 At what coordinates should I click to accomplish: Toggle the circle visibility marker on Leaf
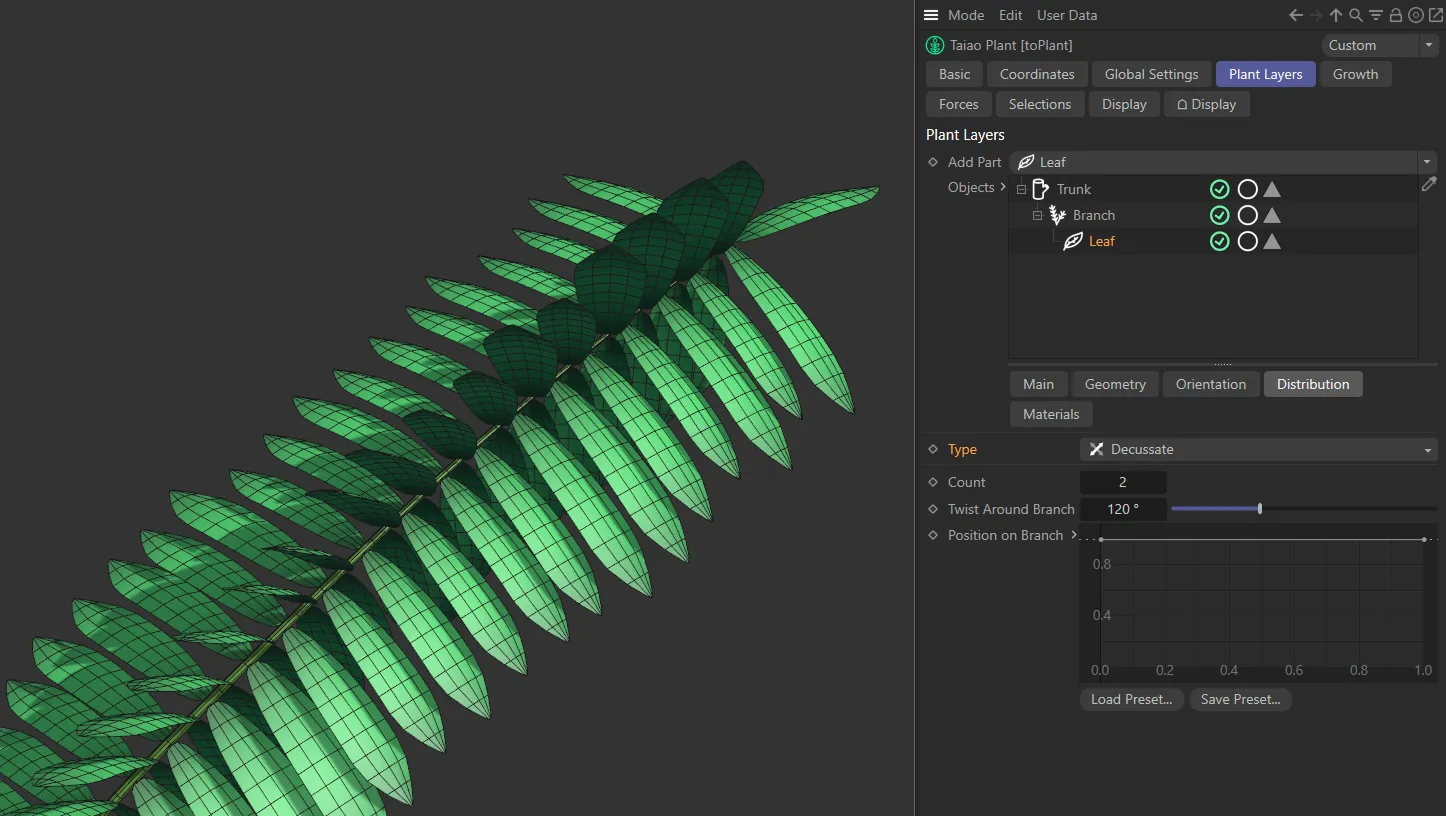click(1246, 241)
